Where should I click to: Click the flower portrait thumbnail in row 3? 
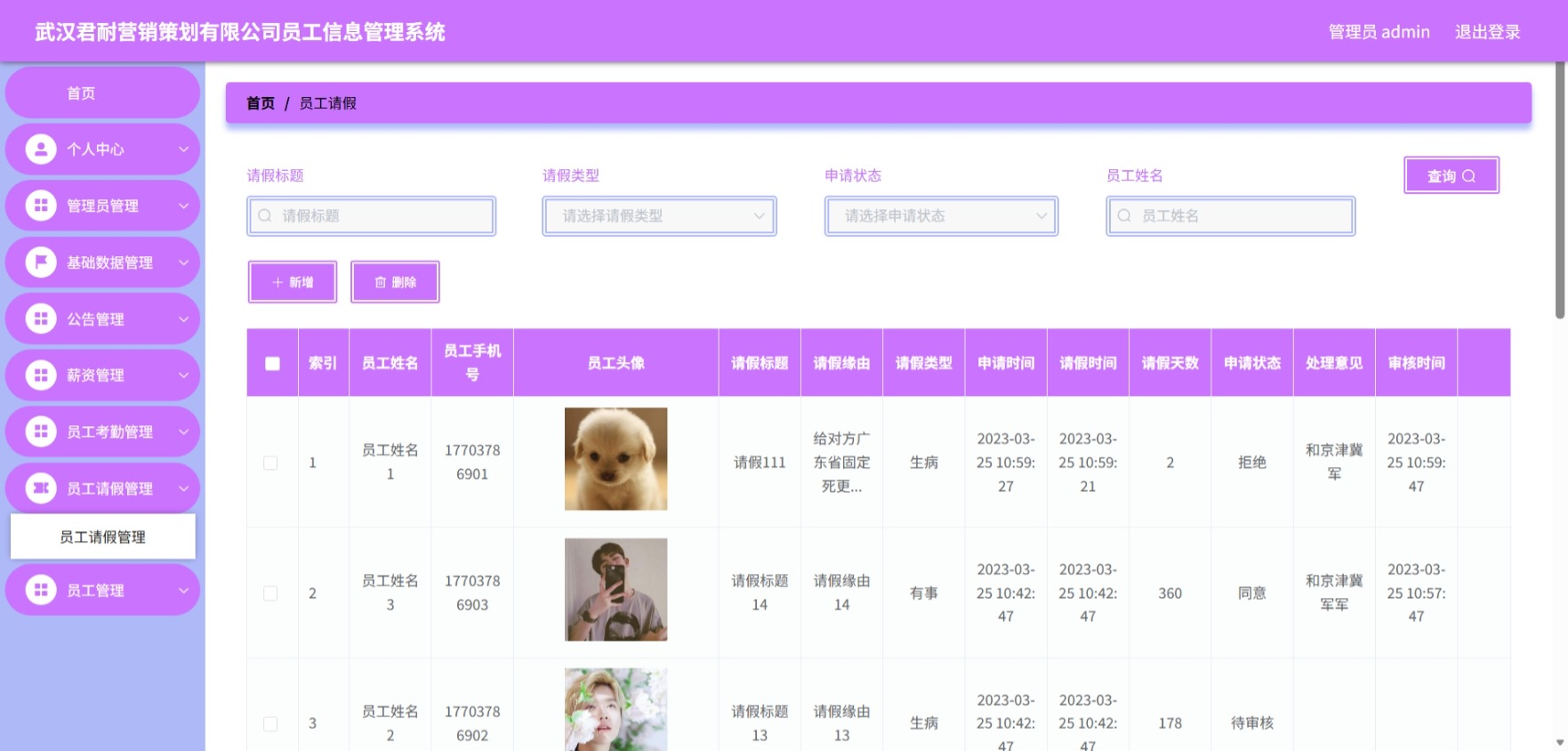(615, 710)
